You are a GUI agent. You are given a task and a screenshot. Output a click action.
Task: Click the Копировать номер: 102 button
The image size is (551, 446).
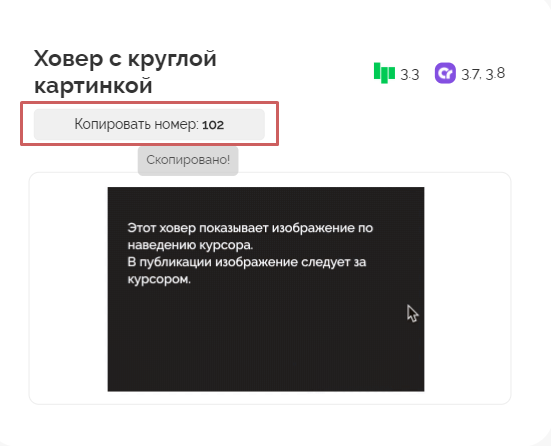(149, 124)
